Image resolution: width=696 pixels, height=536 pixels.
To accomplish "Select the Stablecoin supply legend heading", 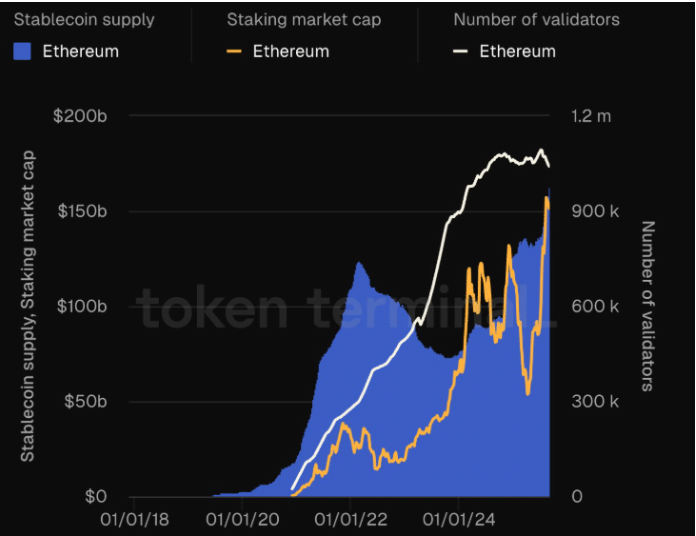I will pos(83,19).
